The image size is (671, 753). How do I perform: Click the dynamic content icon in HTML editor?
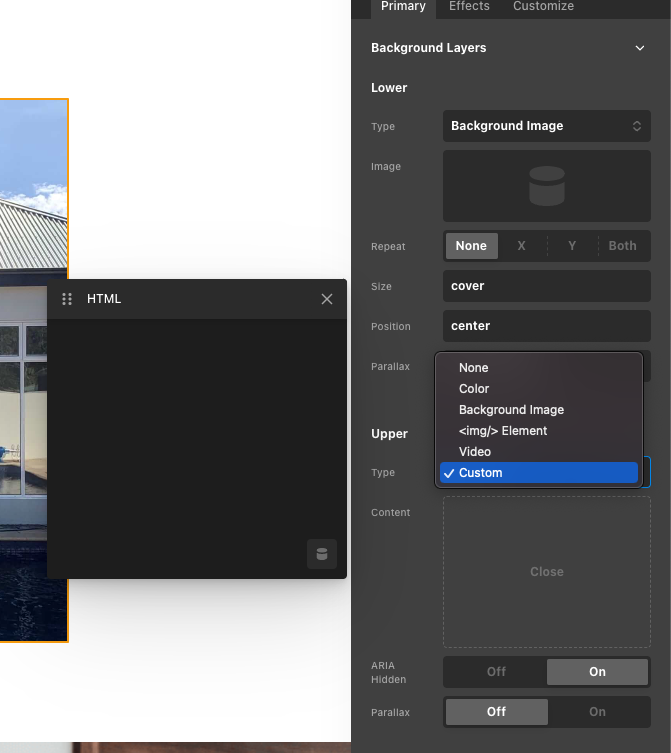321,554
